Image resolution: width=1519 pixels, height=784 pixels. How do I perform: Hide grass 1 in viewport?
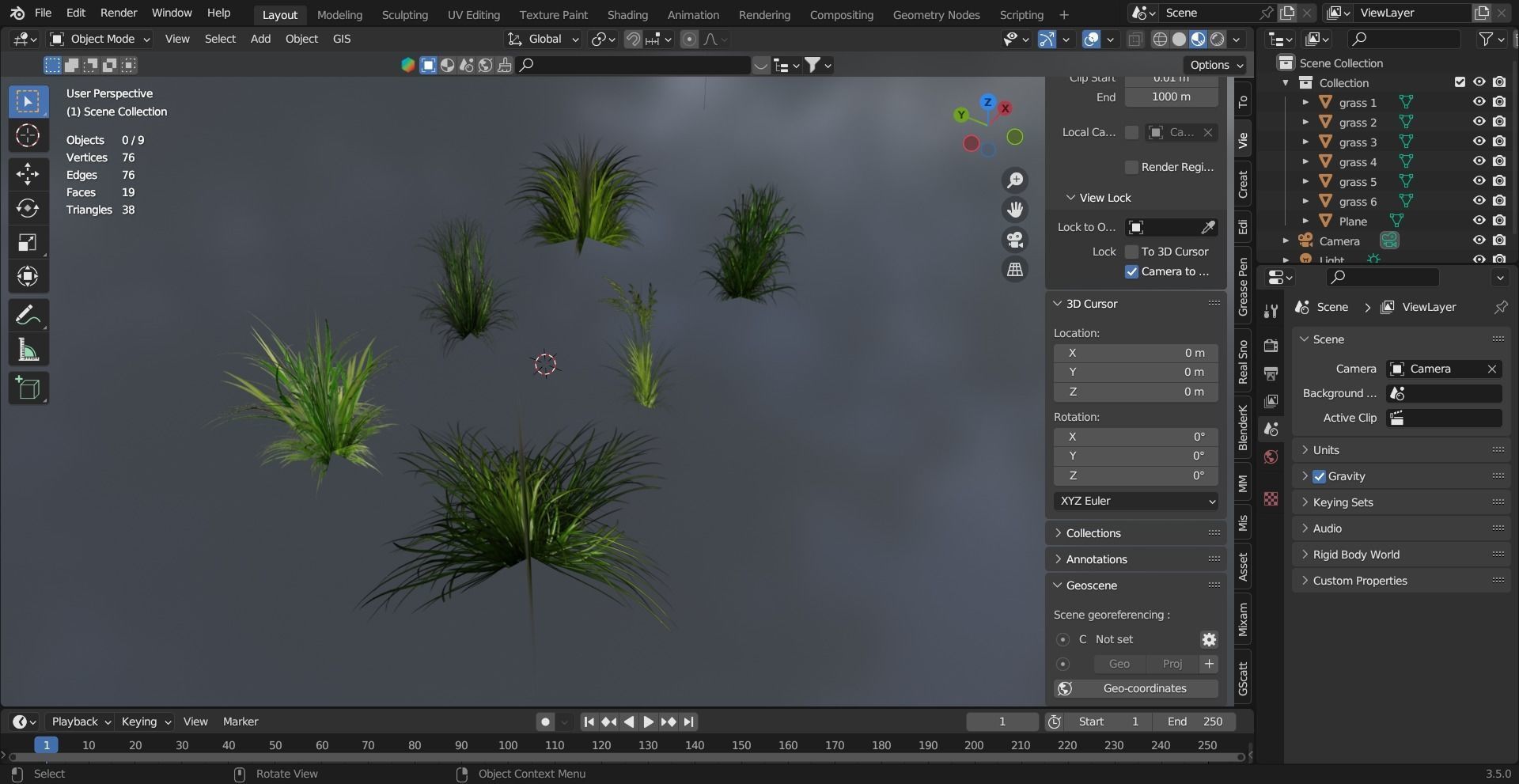[x=1479, y=102]
